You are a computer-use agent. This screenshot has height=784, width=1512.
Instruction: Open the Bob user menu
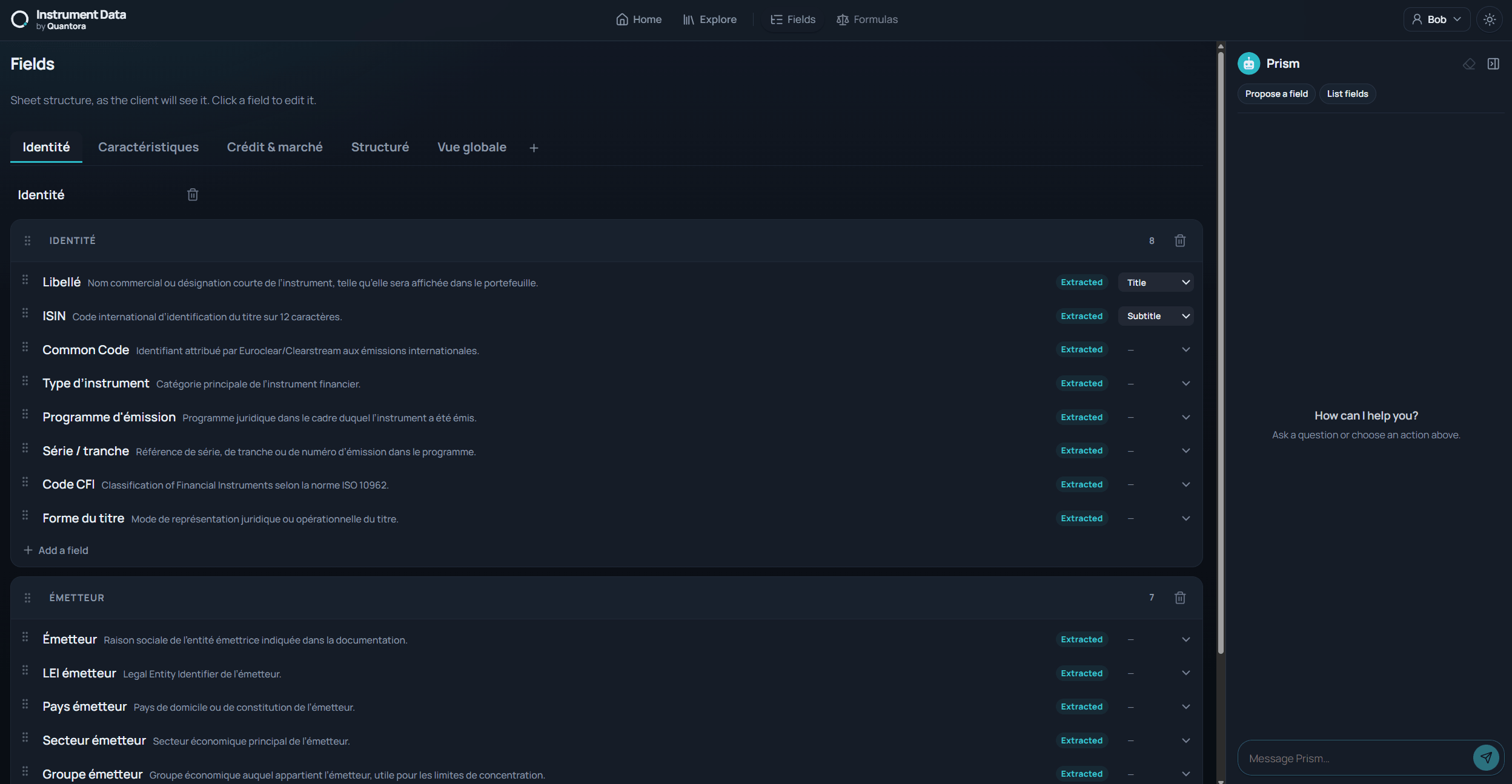point(1436,19)
